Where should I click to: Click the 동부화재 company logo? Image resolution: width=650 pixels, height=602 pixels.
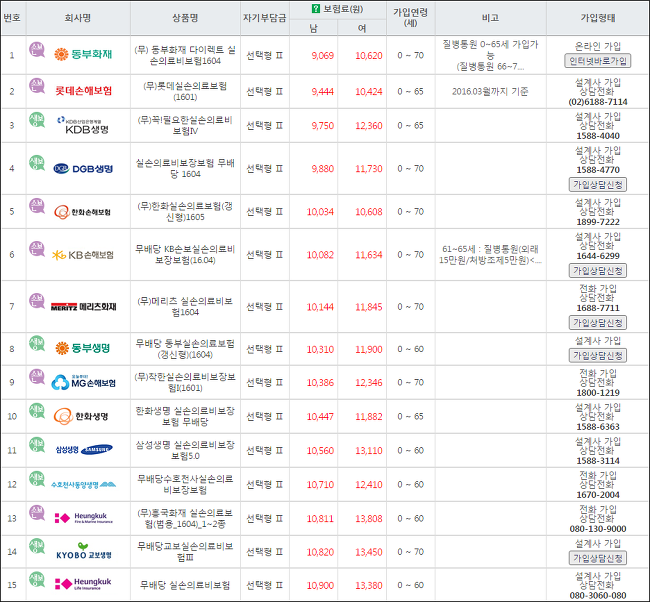tap(83, 54)
